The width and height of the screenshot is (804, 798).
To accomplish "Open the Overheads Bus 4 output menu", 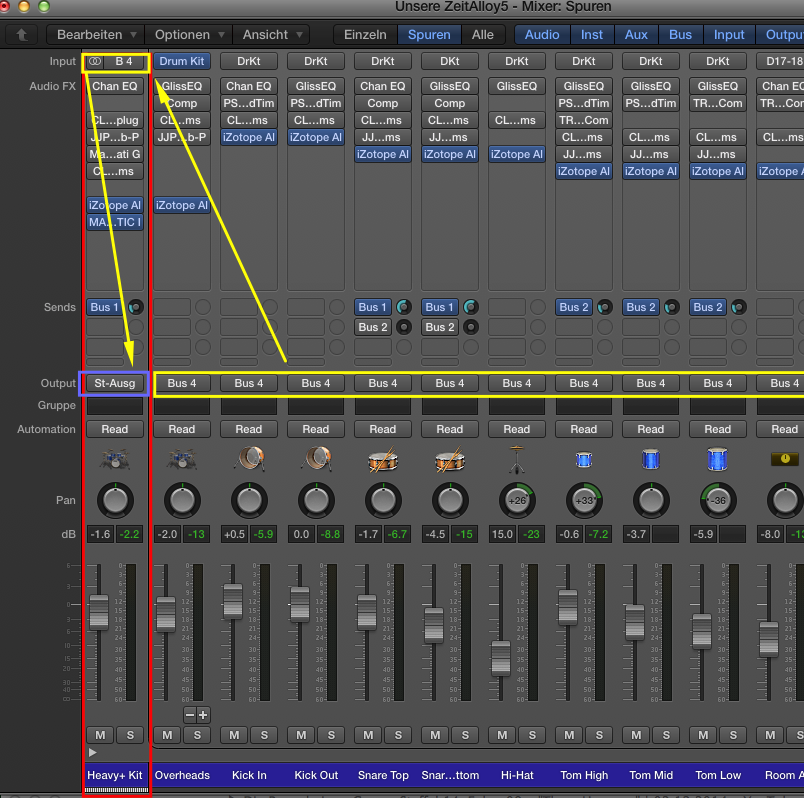I will (182, 383).
